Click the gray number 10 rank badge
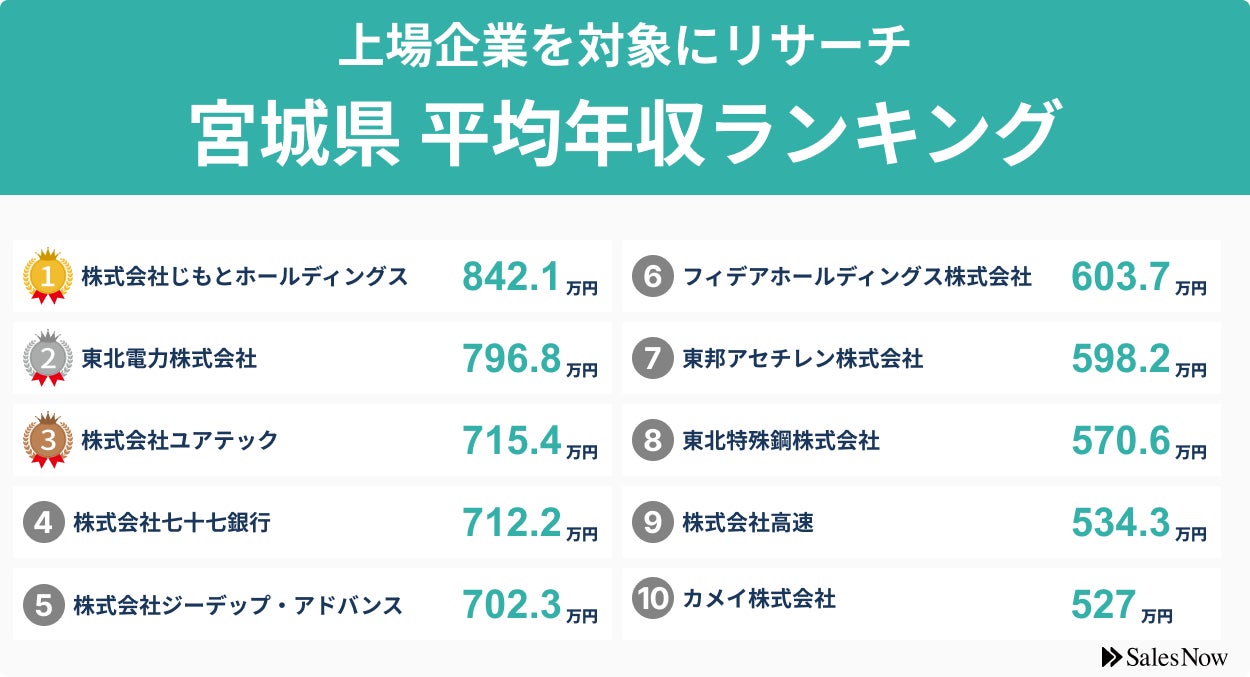The height and width of the screenshot is (677, 1250). pyautogui.click(x=653, y=599)
